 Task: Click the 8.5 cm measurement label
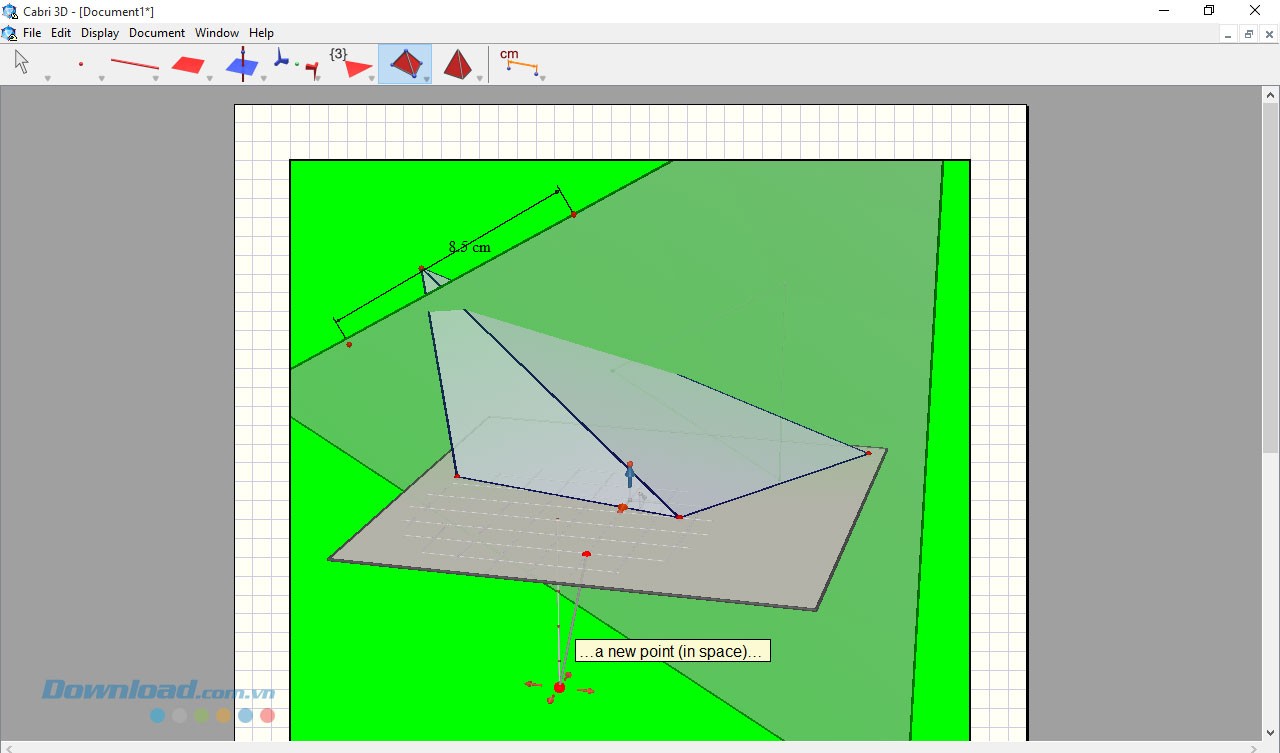(469, 246)
